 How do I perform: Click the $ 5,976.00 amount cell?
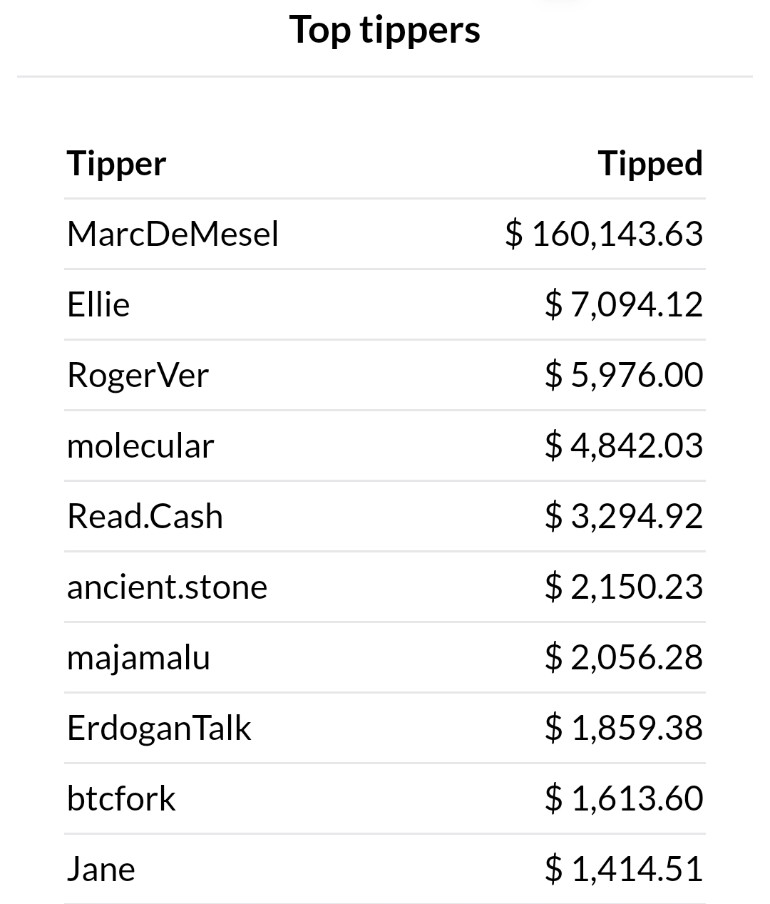point(624,375)
